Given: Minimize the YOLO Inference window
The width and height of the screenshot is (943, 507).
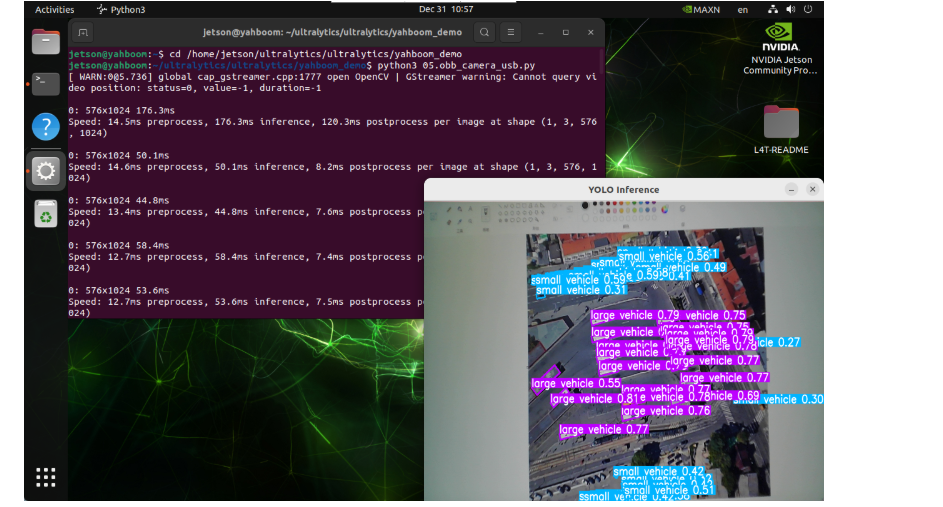Looking at the screenshot, I should tap(791, 189).
